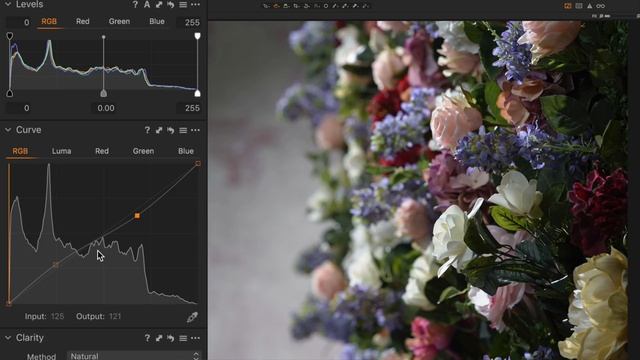The width and height of the screenshot is (640, 360).
Task: Select Blue tab in Levels
Action: pos(157,21)
